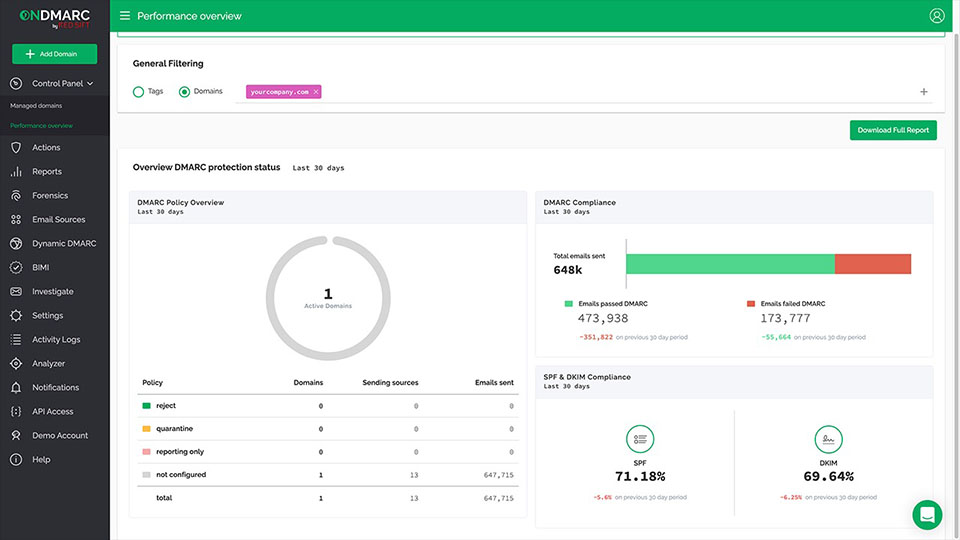Click the Help info icon
Viewport: 960px width, 540px height.
[16, 459]
